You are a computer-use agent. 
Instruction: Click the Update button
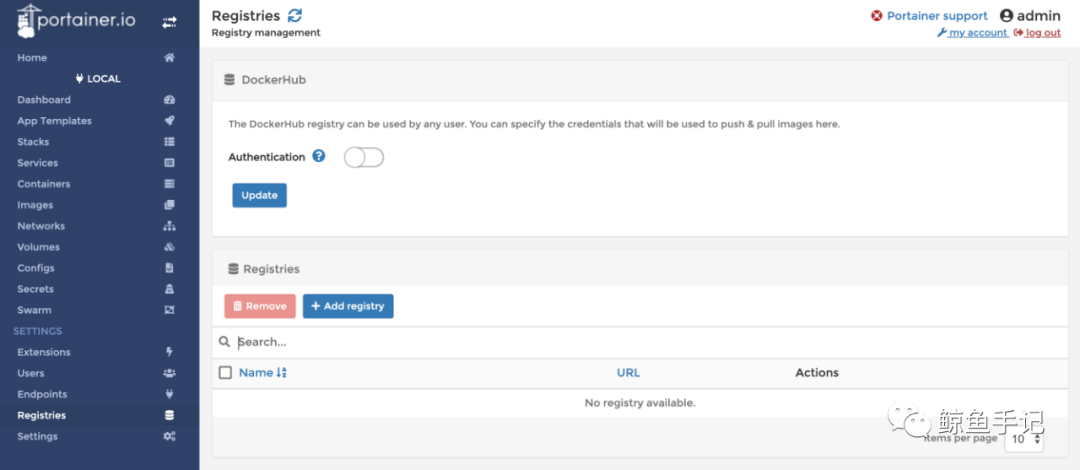[x=259, y=195]
